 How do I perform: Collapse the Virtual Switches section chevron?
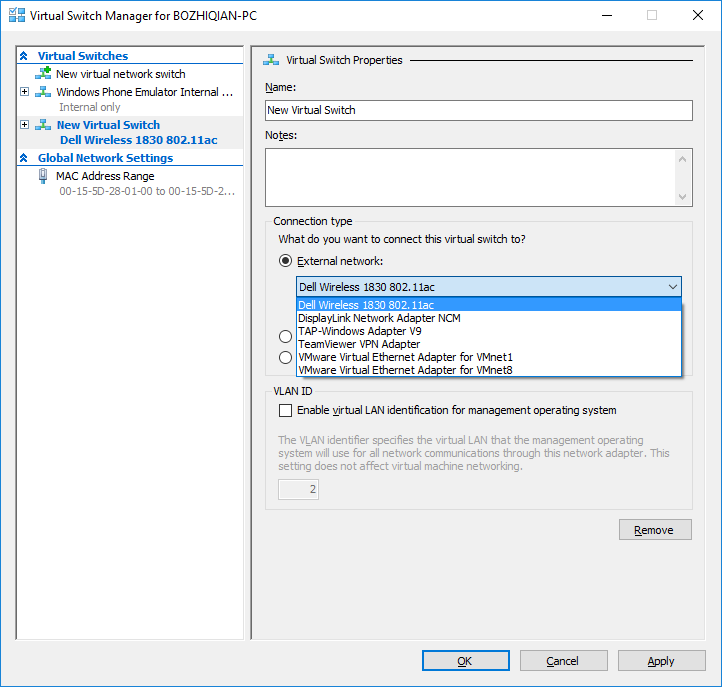tap(24, 56)
